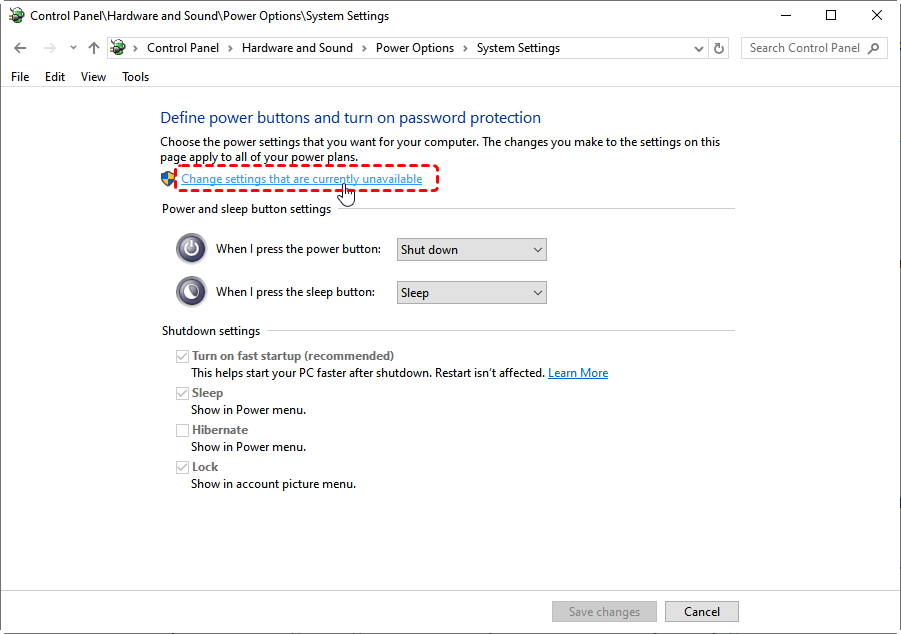The height and width of the screenshot is (634, 901).
Task: Click the search magnifier icon
Action: point(873,48)
